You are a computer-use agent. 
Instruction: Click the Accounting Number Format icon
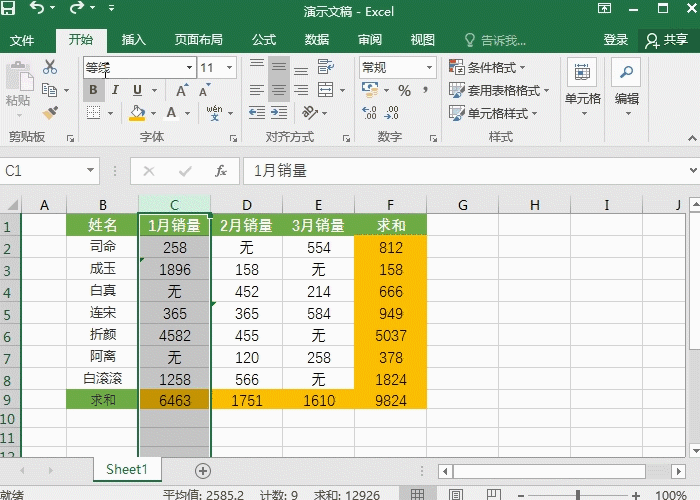(370, 90)
